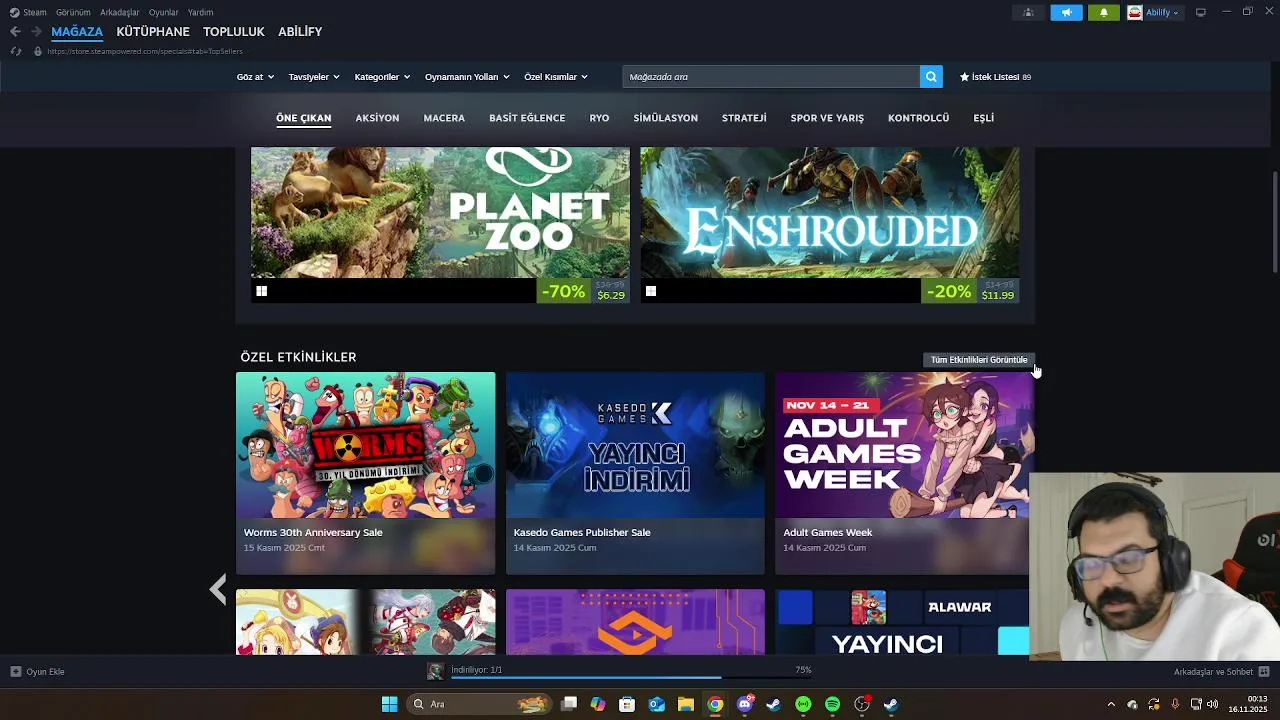Screen dimensions: 1280x720
Task: Open Task View on the taskbar
Action: (569, 704)
